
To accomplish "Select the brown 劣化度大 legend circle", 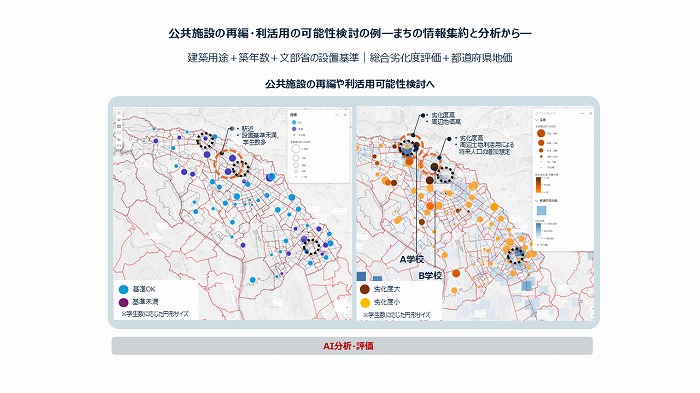I will tap(365, 289).
